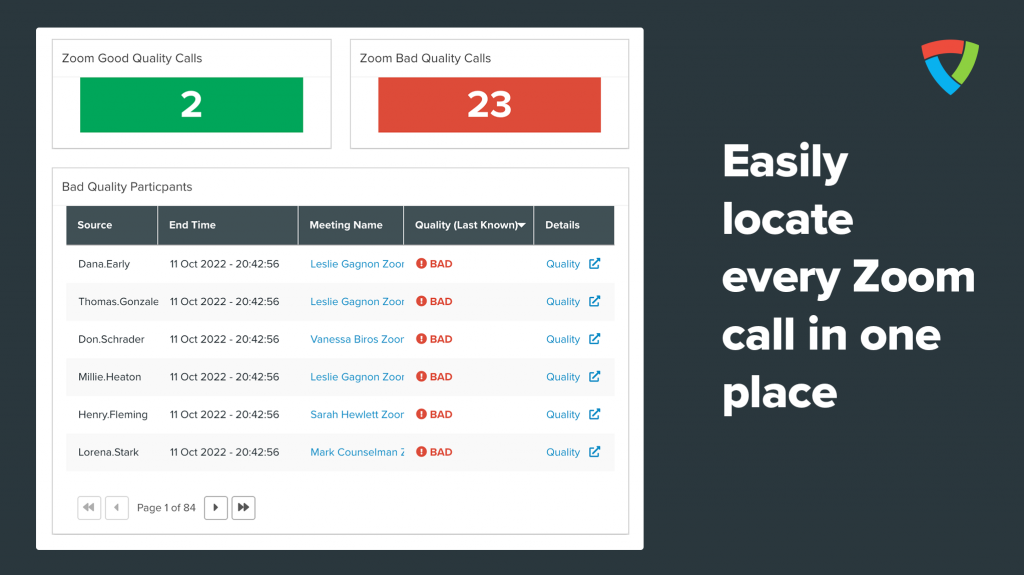Click BAD alert icon in Dana.Early row

coord(421,263)
